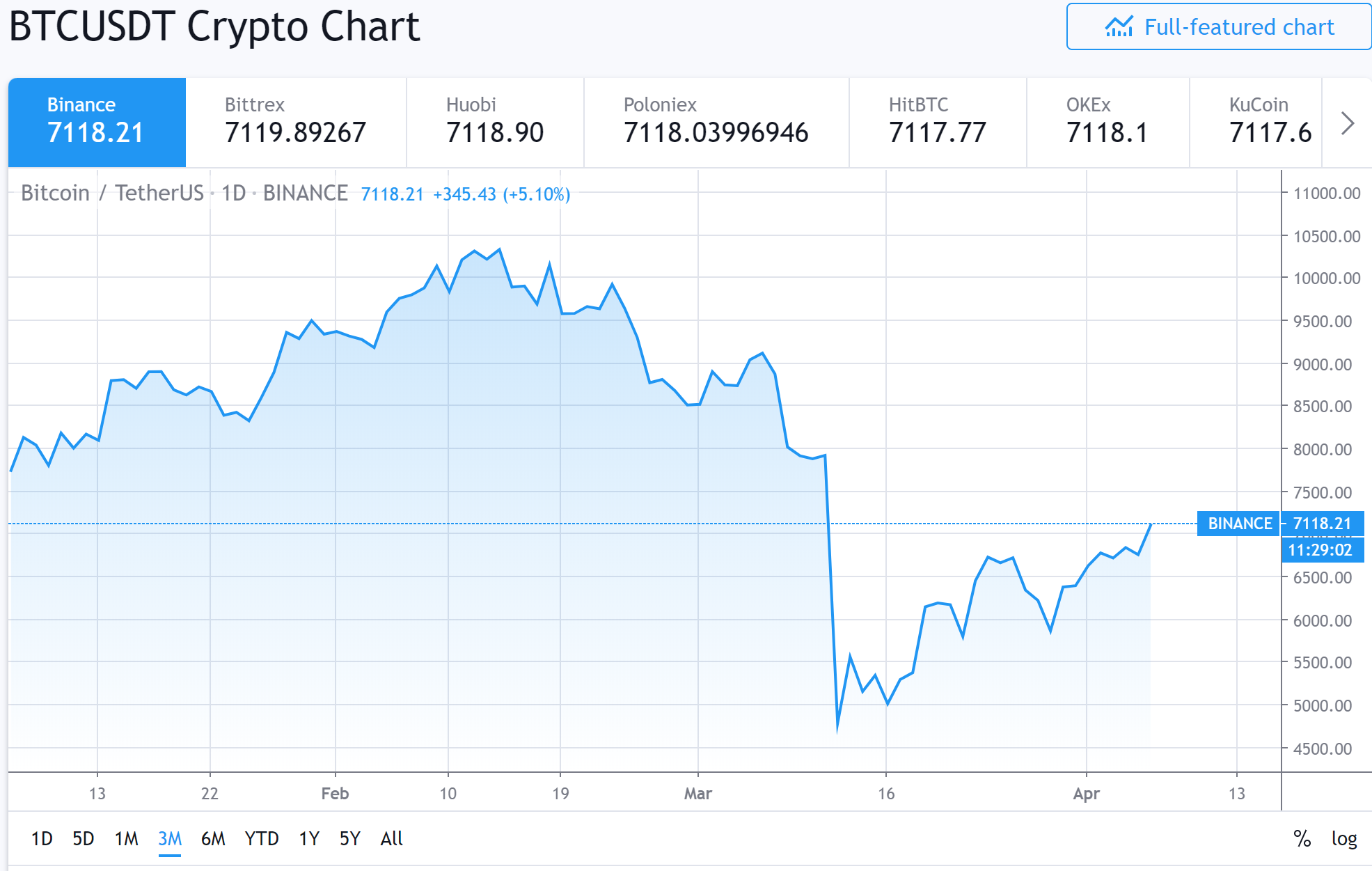This screenshot has width=1372, height=871.
Task: Select the 6M time range
Action: (x=213, y=838)
